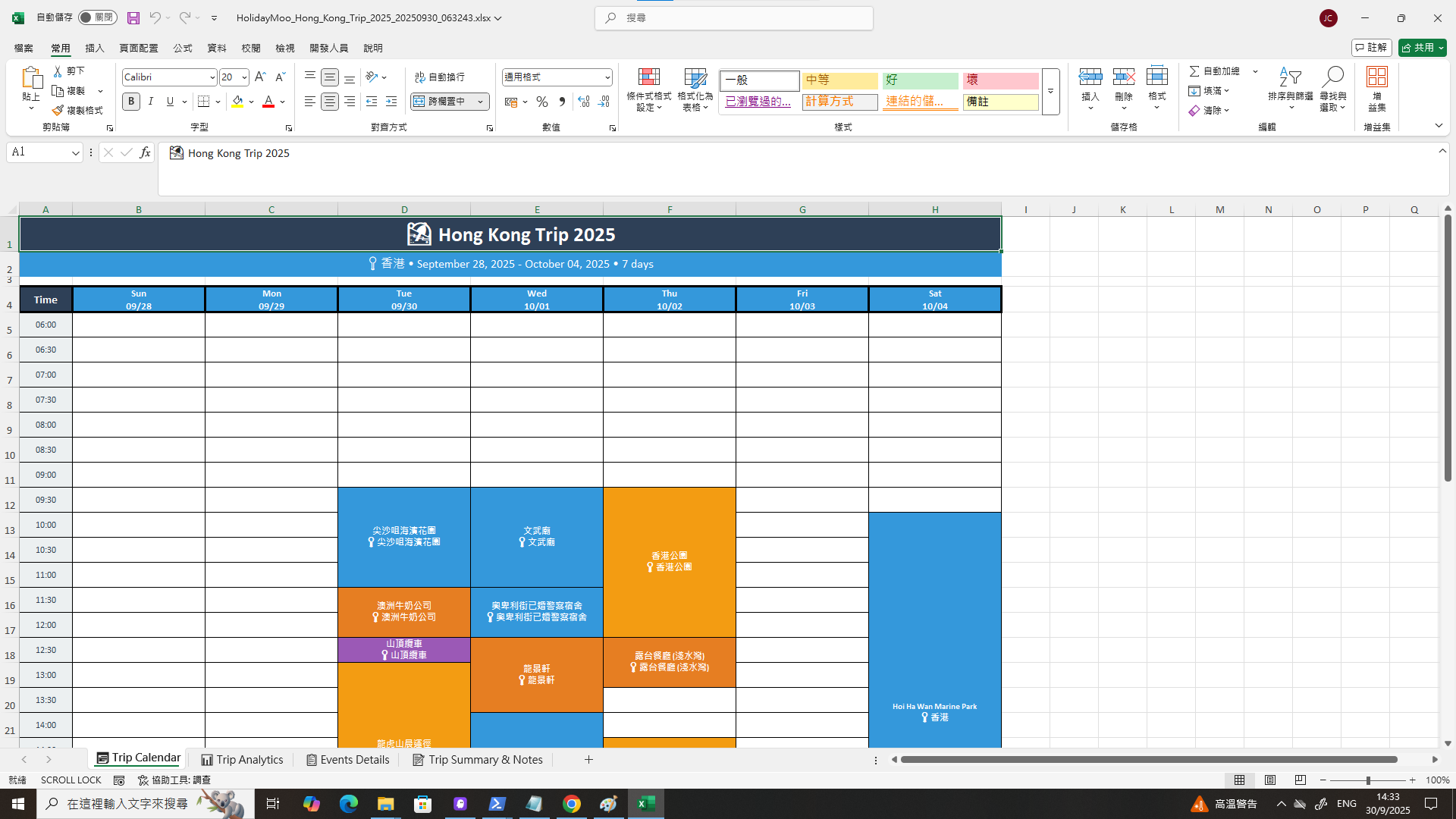Click the percent style icon
Screen dimensions: 1456x819
(542, 102)
